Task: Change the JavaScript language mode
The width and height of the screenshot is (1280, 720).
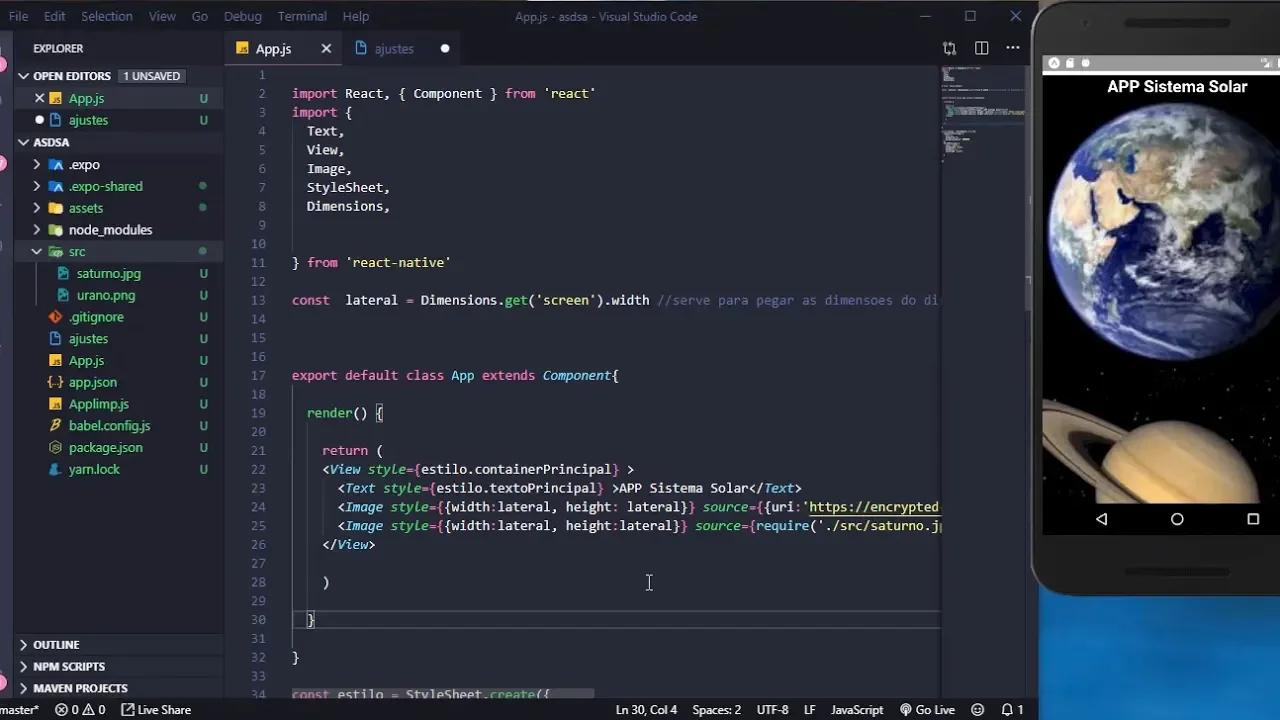Action: pos(856,709)
